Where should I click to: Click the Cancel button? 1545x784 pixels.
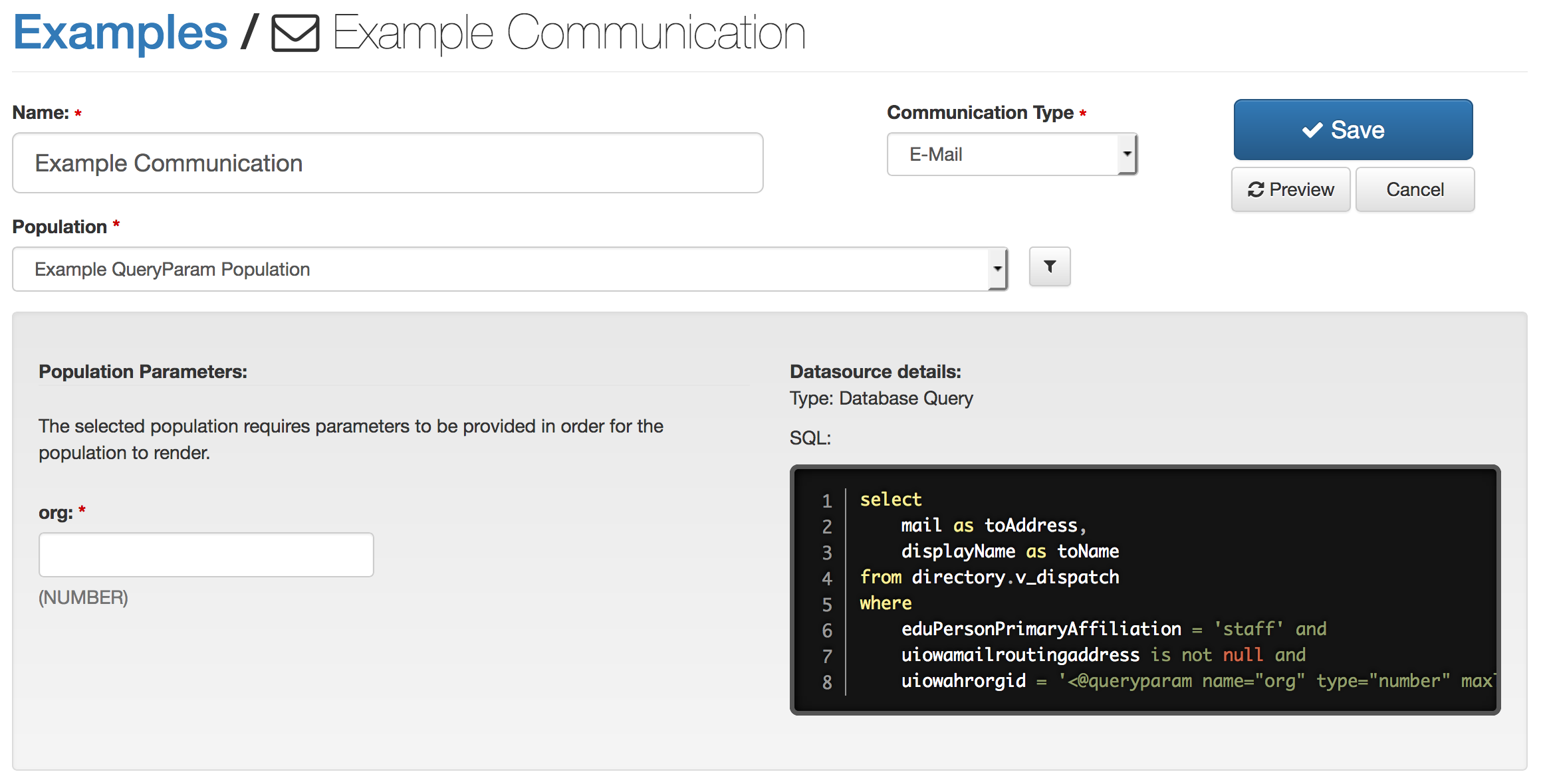point(1415,189)
